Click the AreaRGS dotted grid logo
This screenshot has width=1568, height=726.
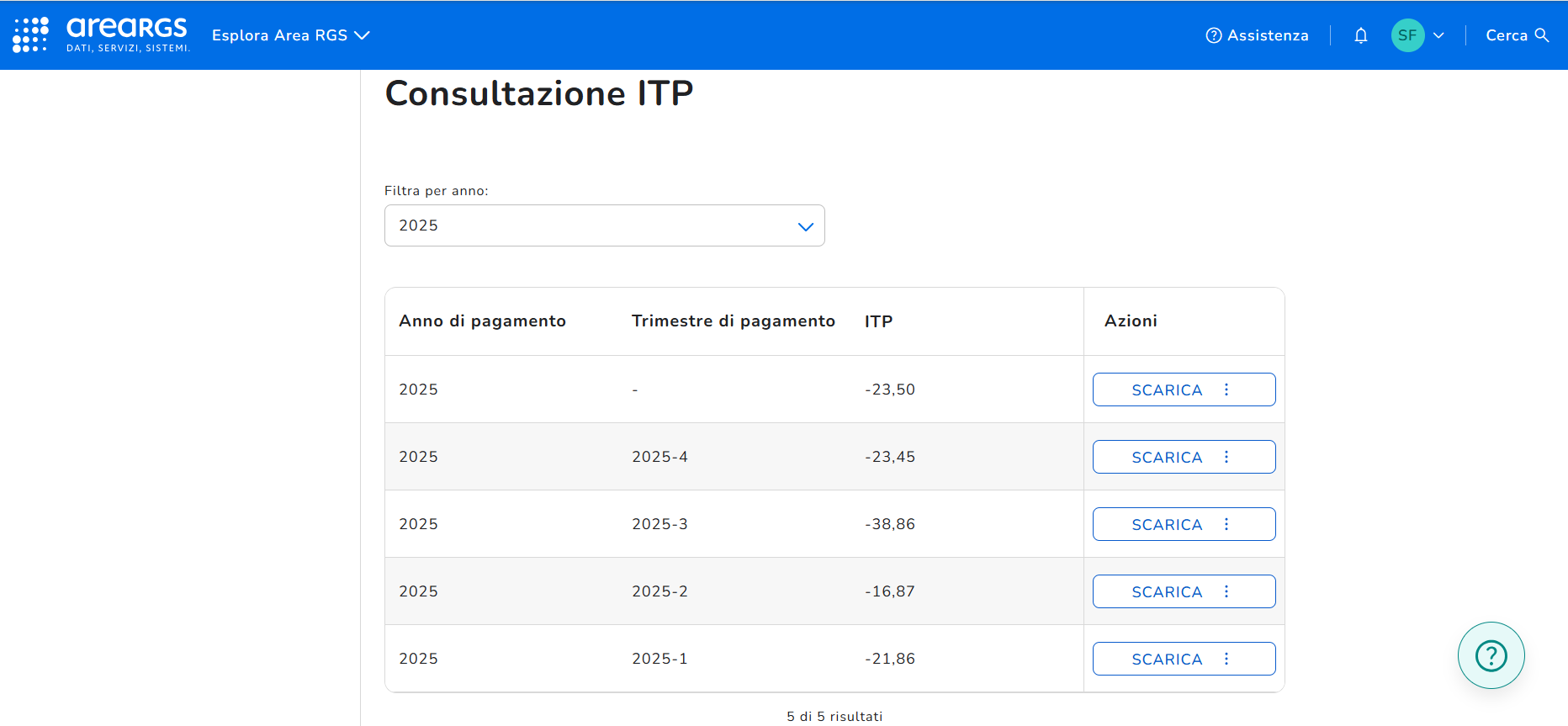30,34
